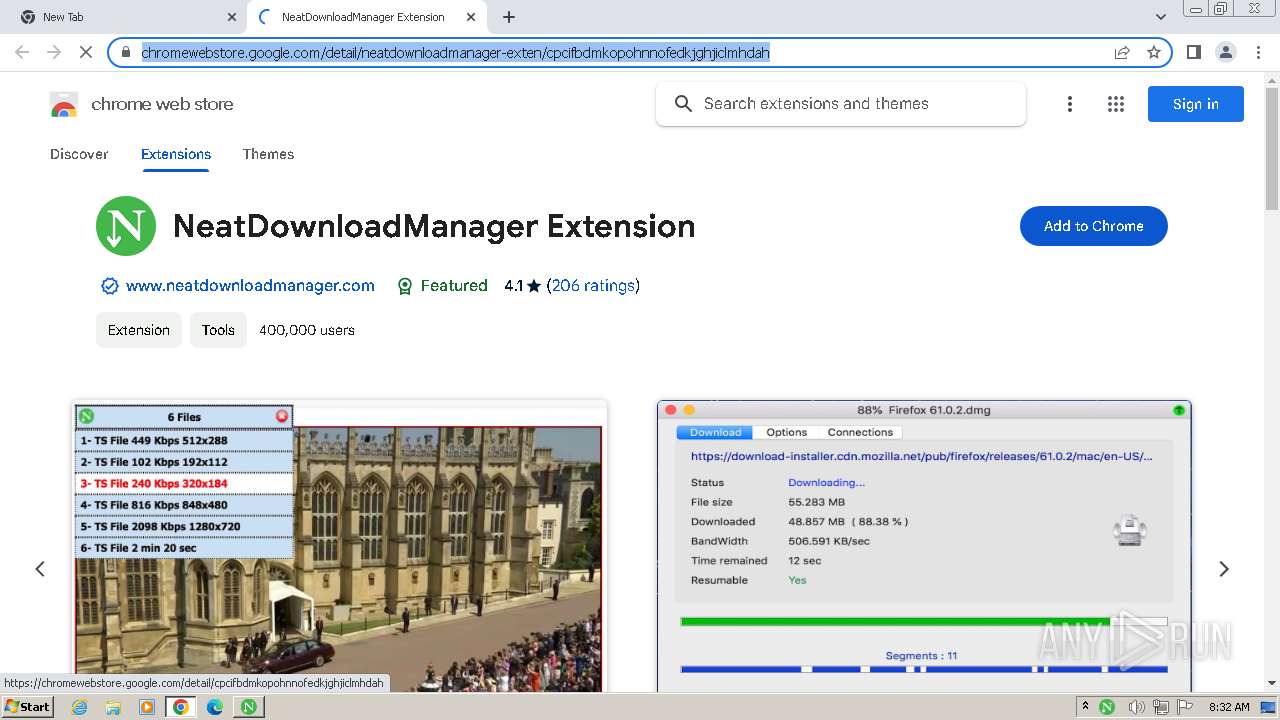Viewport: 1280px width, 720px height.
Task: Open the Windows Start menu
Action: (27, 707)
